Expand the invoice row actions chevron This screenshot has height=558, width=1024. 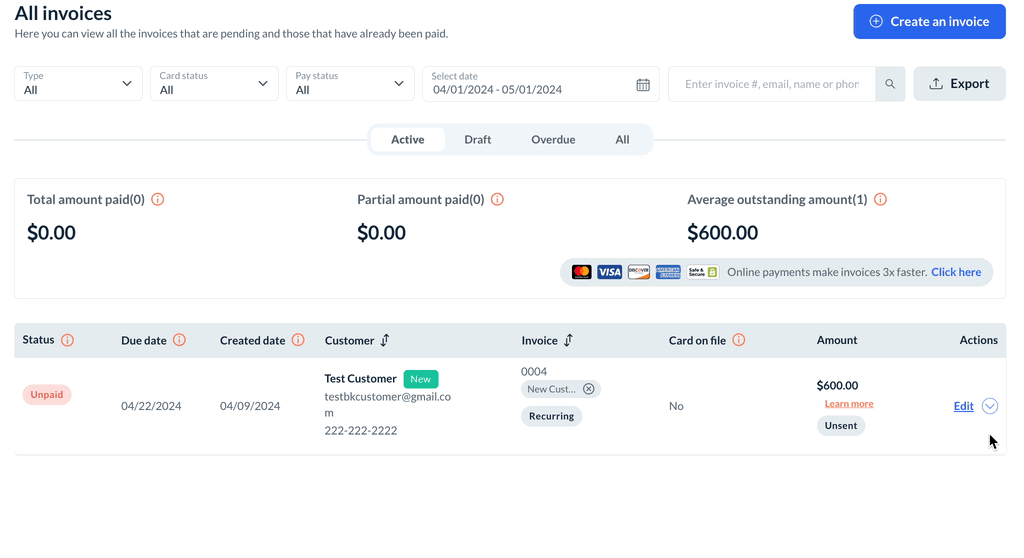990,406
